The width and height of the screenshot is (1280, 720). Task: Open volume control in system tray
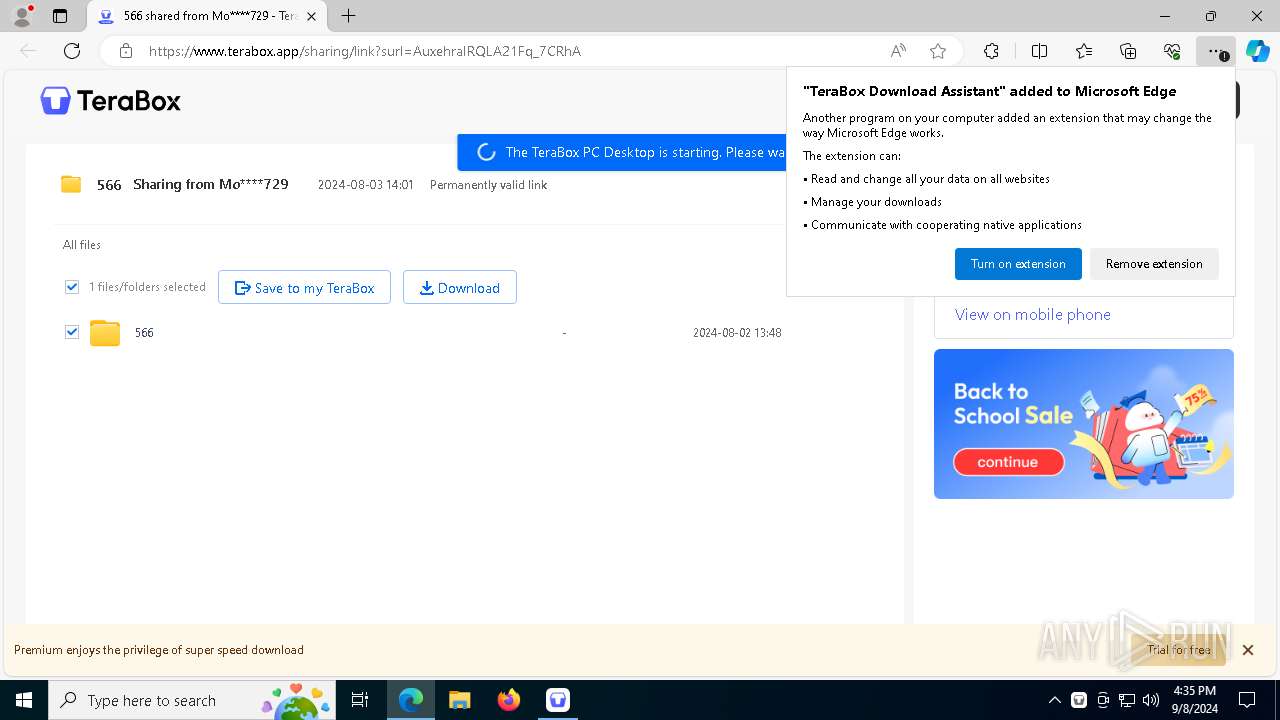pyautogui.click(x=1151, y=700)
